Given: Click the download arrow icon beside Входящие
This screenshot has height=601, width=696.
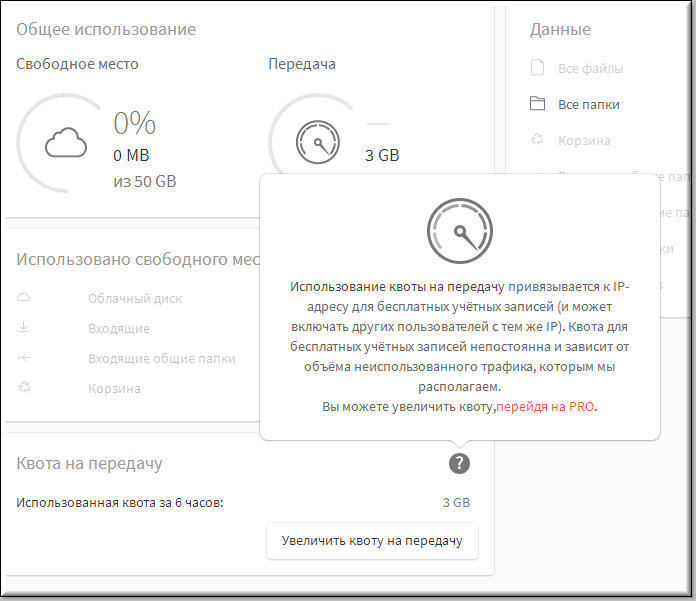Looking at the screenshot, I should pyautogui.click(x=24, y=328).
